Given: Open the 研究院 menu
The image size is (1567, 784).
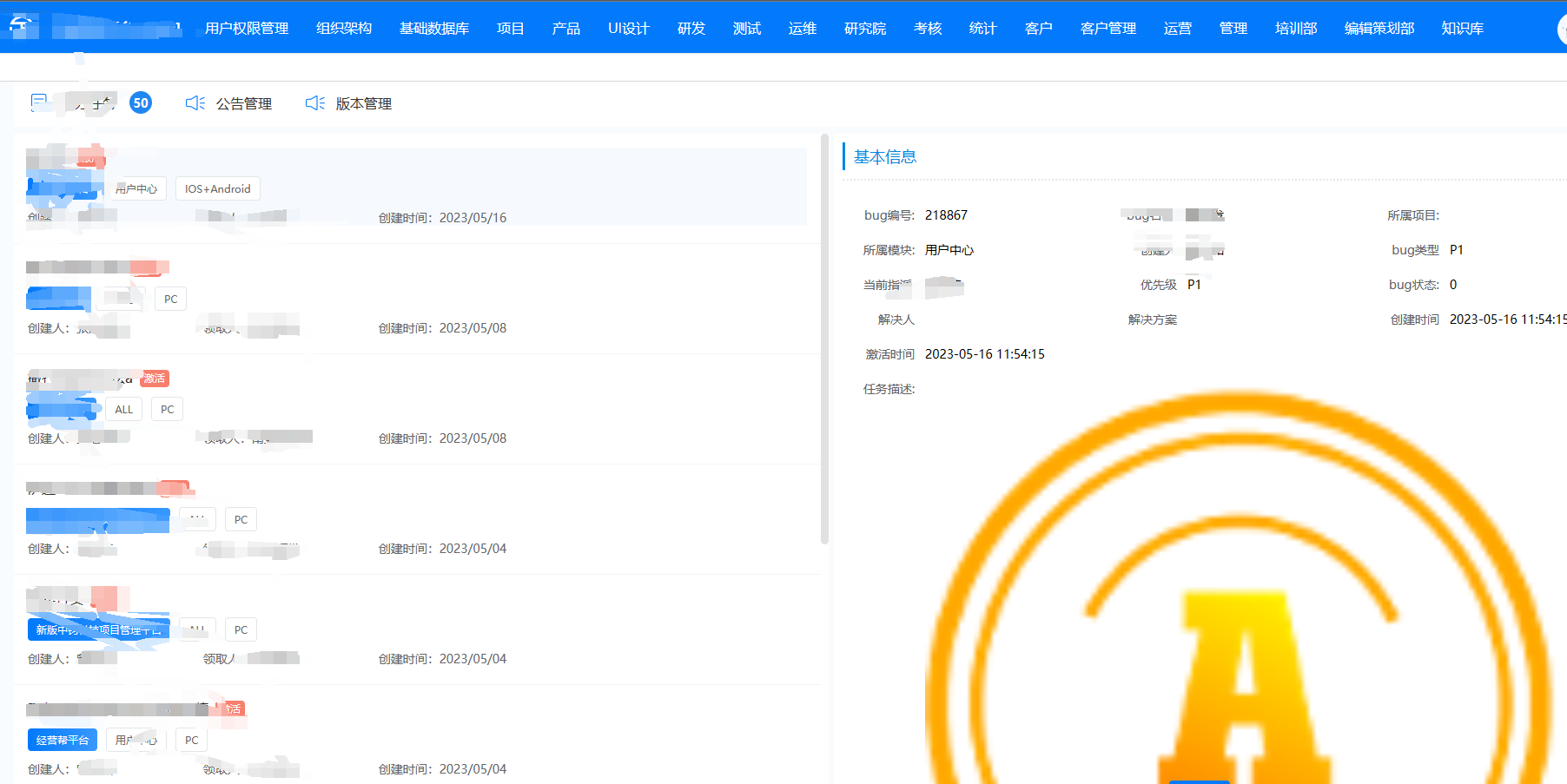Looking at the screenshot, I should [865, 29].
